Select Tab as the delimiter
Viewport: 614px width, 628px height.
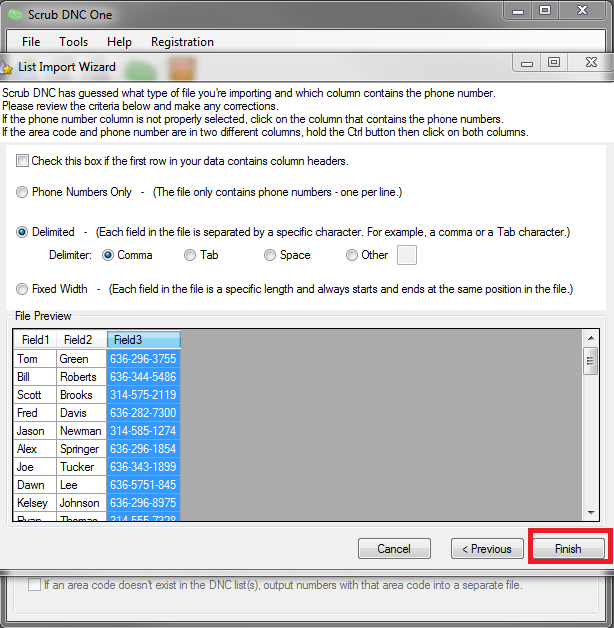(190, 255)
